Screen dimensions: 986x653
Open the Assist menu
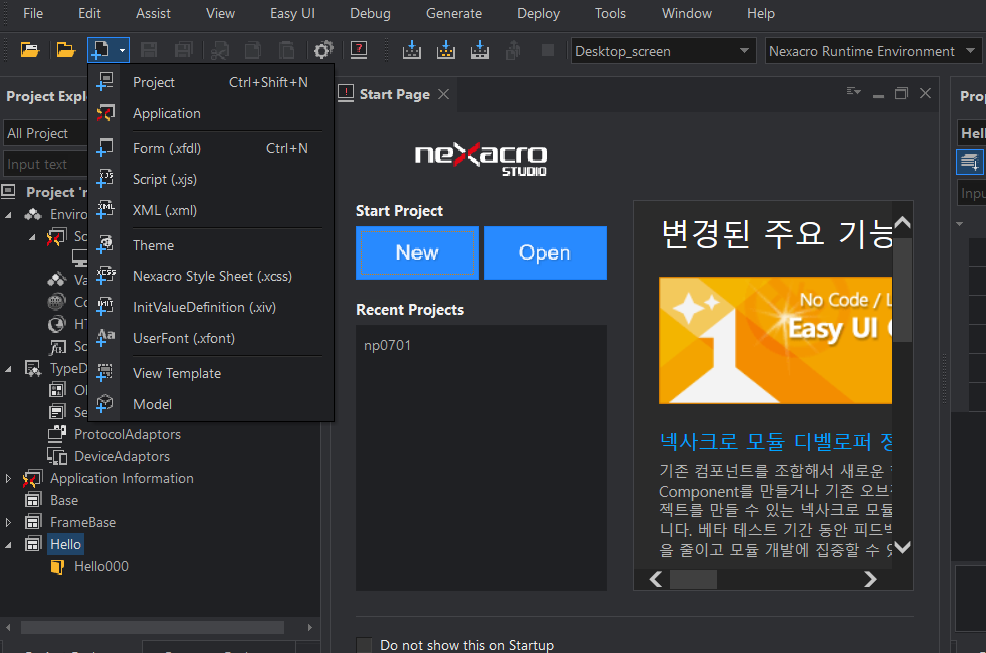click(153, 13)
